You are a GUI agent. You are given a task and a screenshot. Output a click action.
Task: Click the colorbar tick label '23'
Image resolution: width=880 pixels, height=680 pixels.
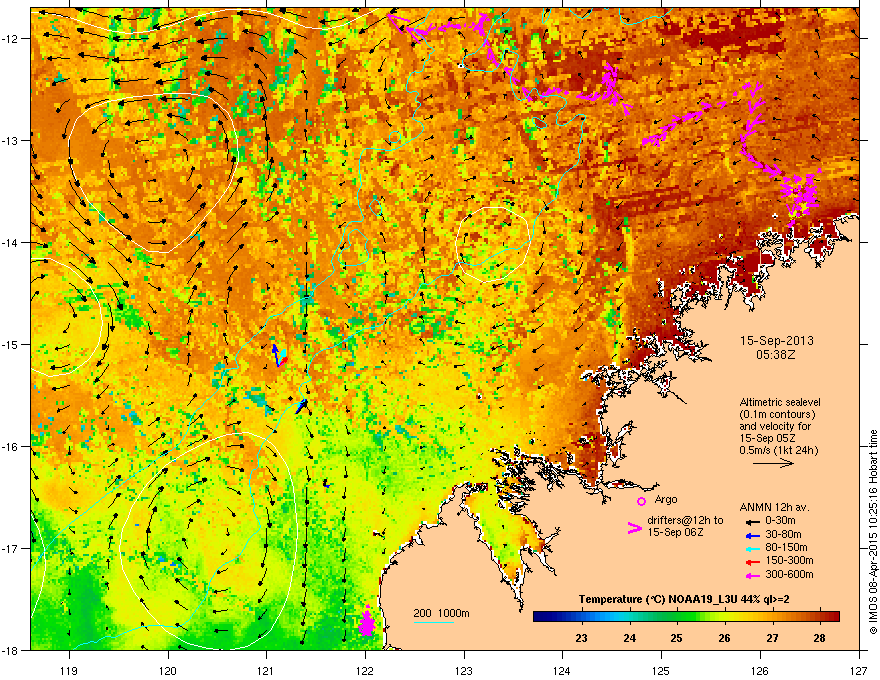(x=581, y=638)
